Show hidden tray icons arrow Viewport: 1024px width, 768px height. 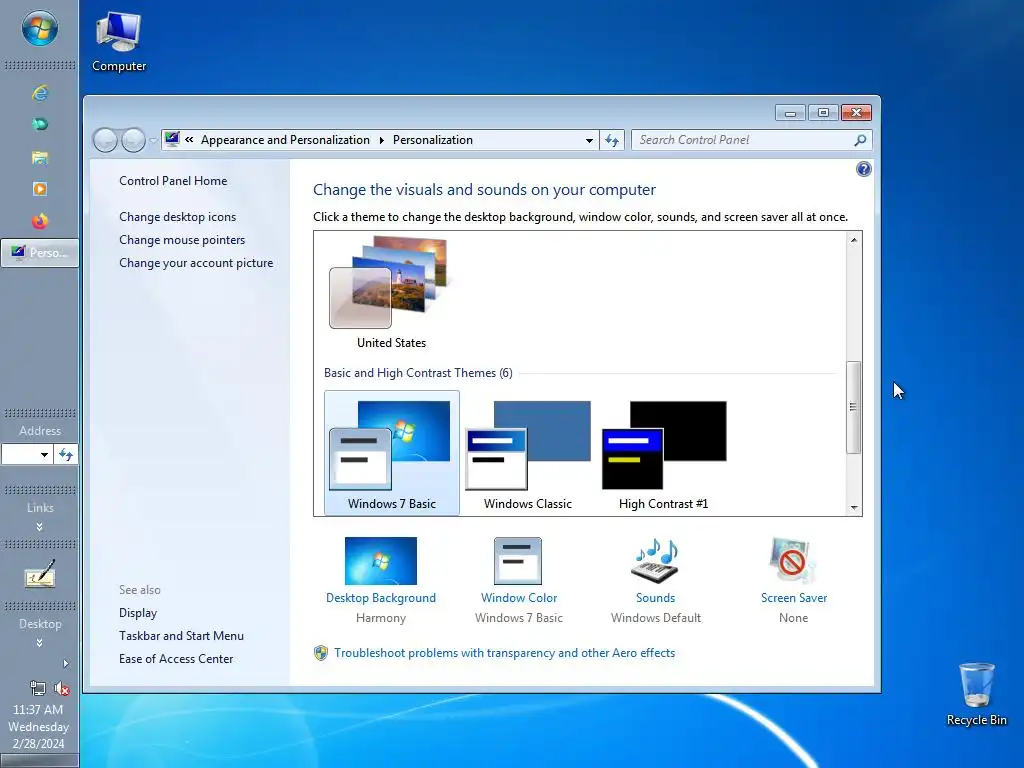pos(65,664)
